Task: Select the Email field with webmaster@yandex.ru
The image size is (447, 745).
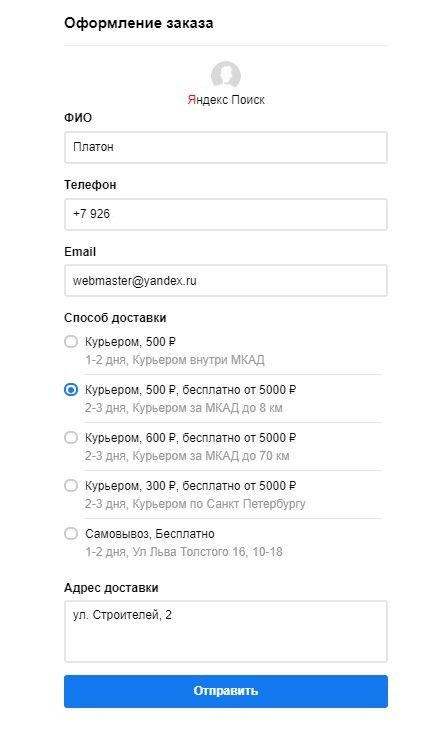Action: coord(226,281)
